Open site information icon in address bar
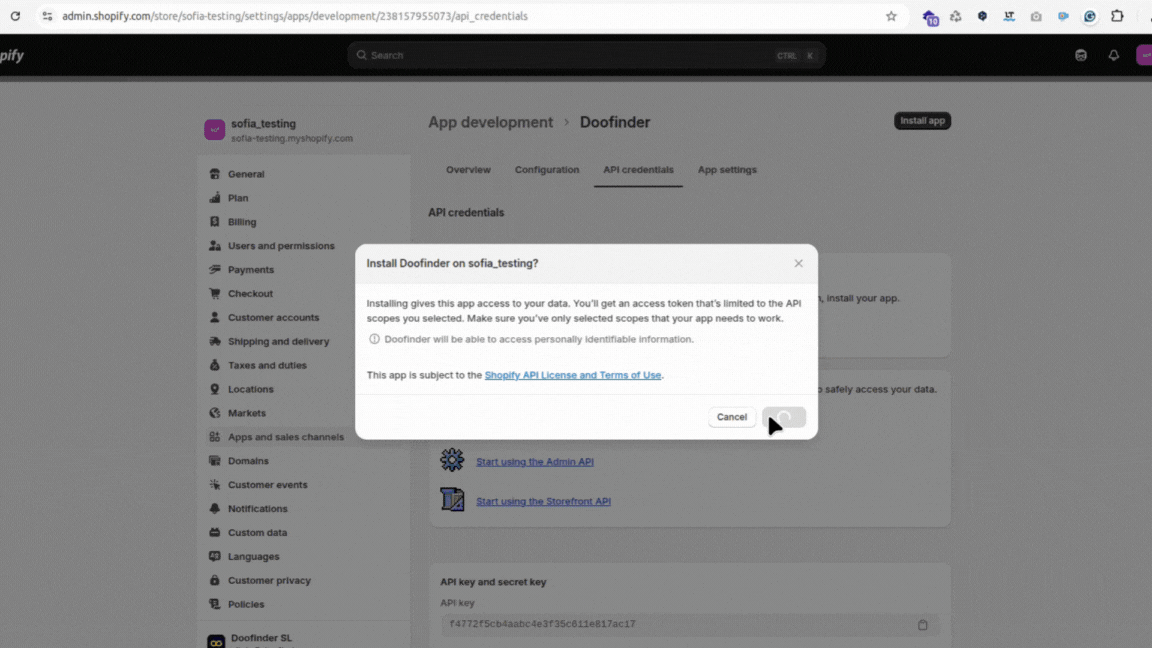The height and width of the screenshot is (648, 1152). [x=47, y=15]
